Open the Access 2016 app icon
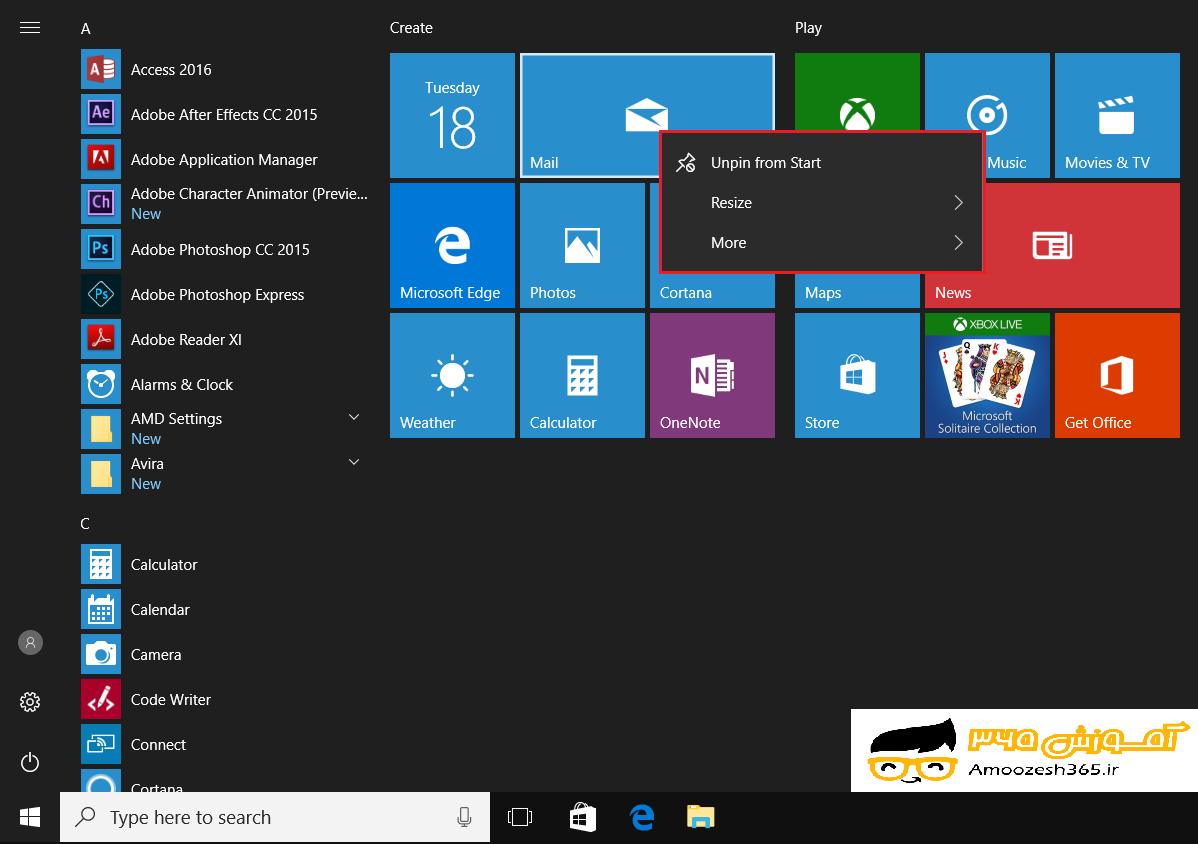Image resolution: width=1198 pixels, height=844 pixels. (x=101, y=70)
